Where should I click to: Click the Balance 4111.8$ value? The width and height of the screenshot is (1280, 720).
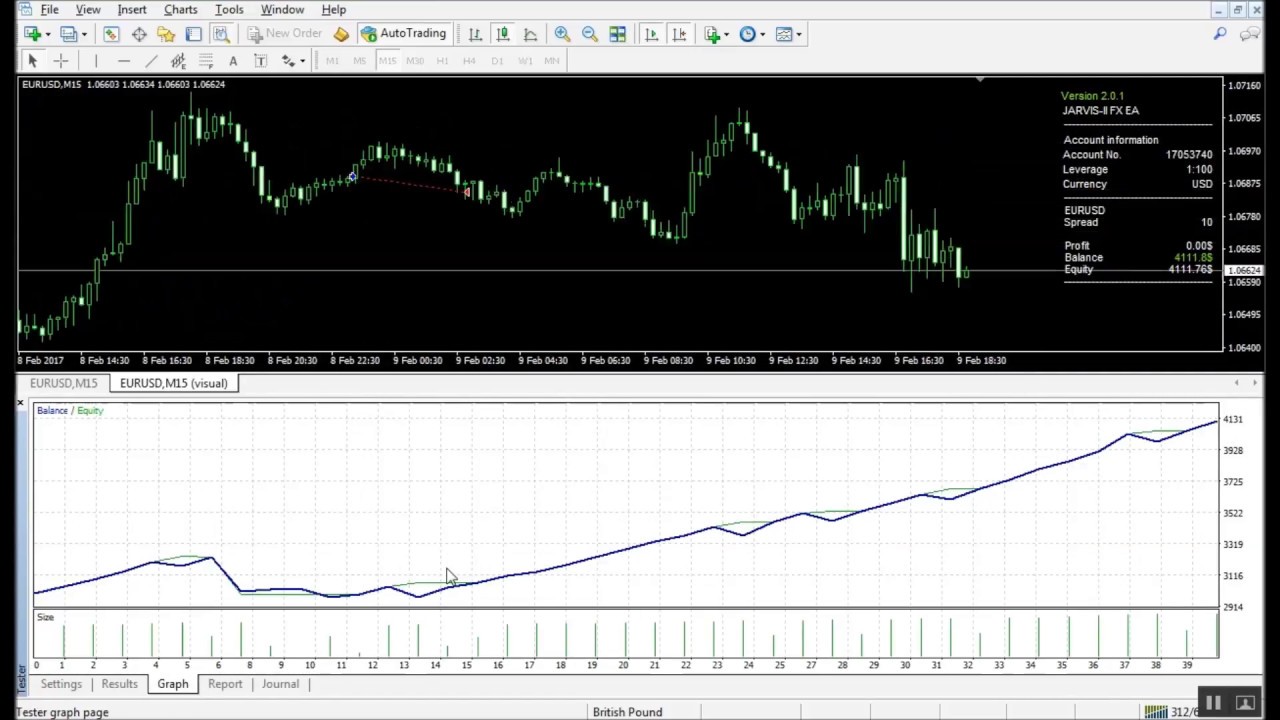1193,258
